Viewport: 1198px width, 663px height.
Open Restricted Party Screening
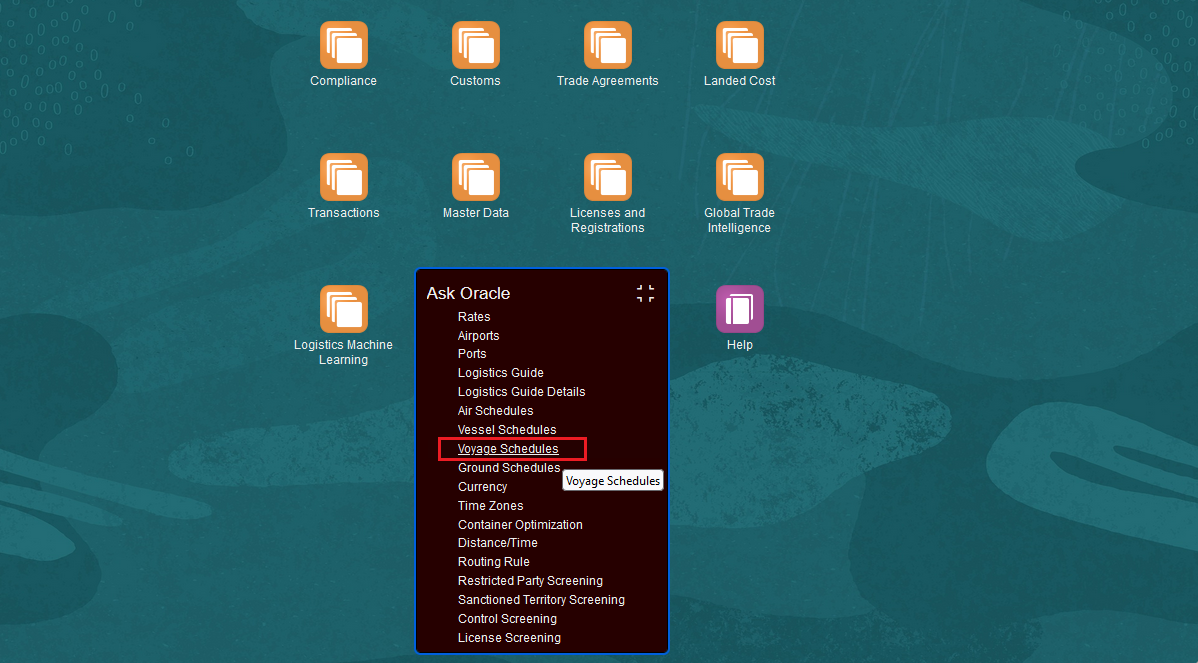530,581
